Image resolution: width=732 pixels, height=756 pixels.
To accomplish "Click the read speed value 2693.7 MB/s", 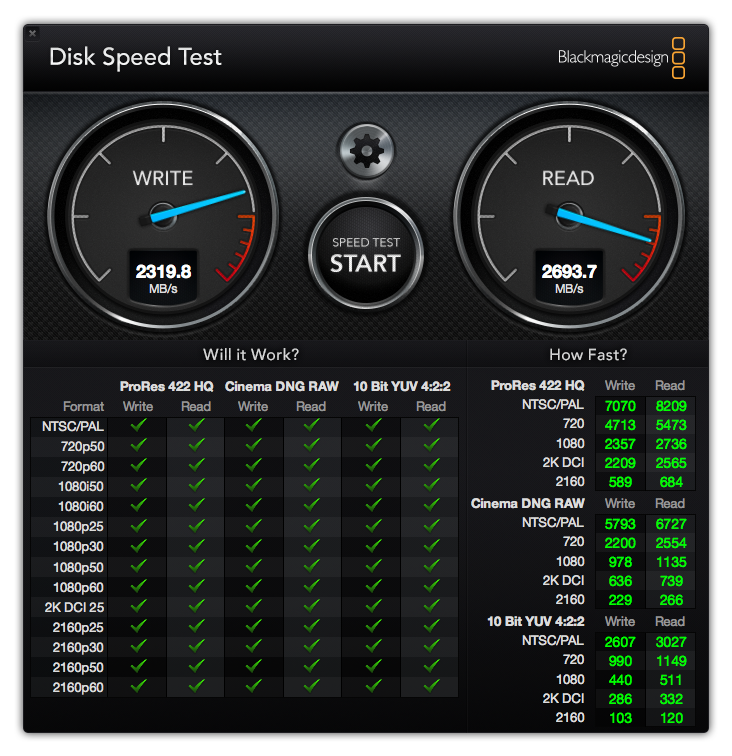I will 569,278.
